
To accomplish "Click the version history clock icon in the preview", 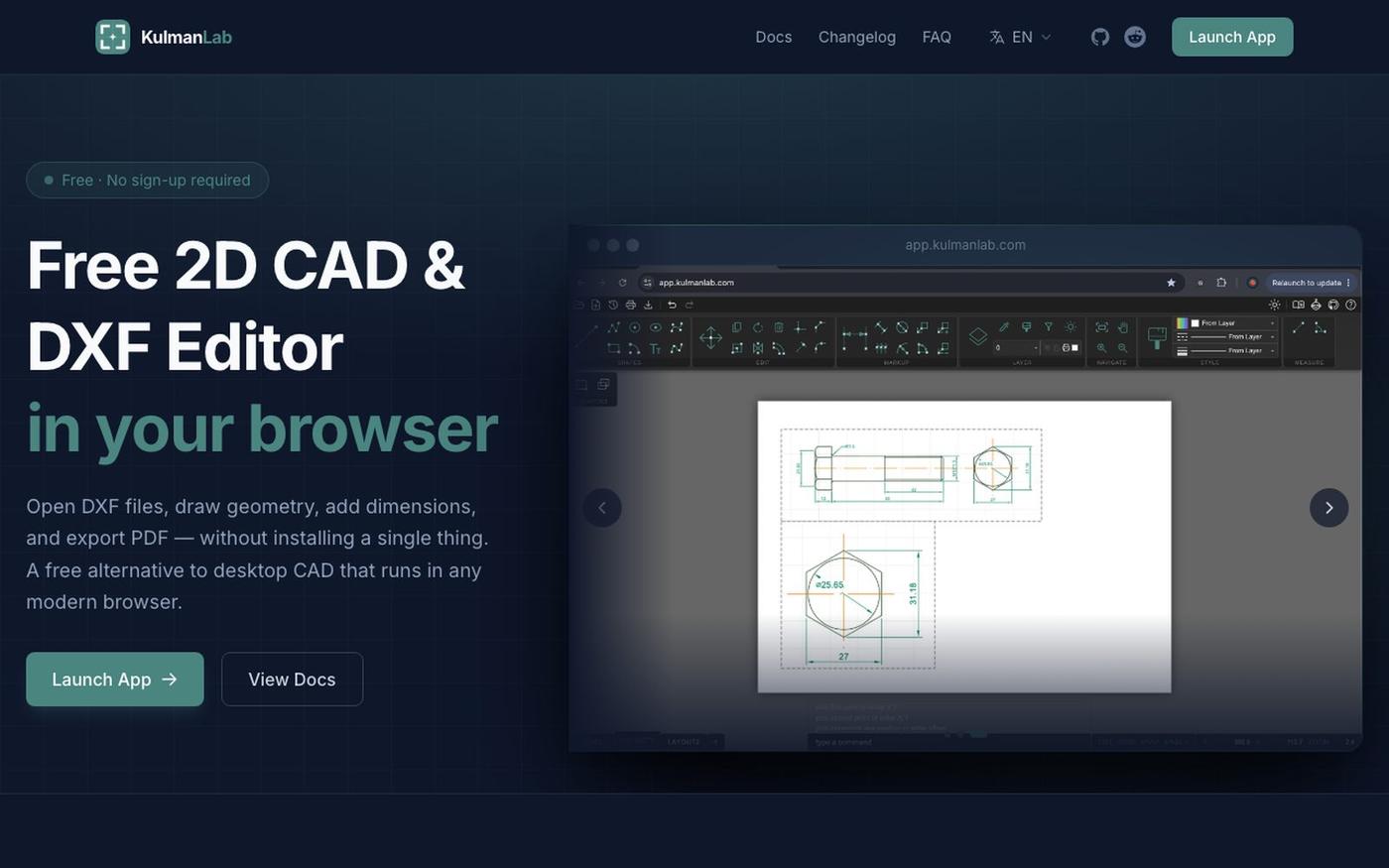I will coord(613,305).
